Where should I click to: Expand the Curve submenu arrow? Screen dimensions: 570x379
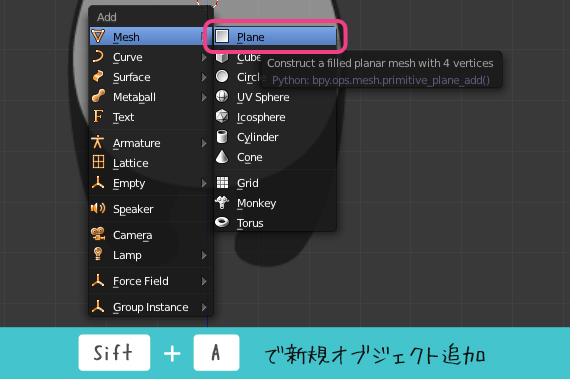[204, 57]
